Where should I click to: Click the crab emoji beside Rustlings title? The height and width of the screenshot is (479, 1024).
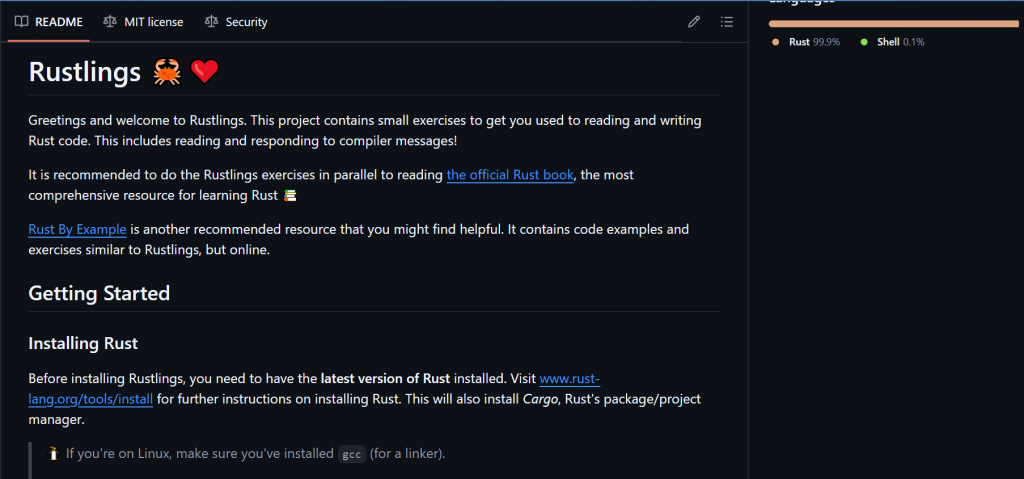pos(166,72)
